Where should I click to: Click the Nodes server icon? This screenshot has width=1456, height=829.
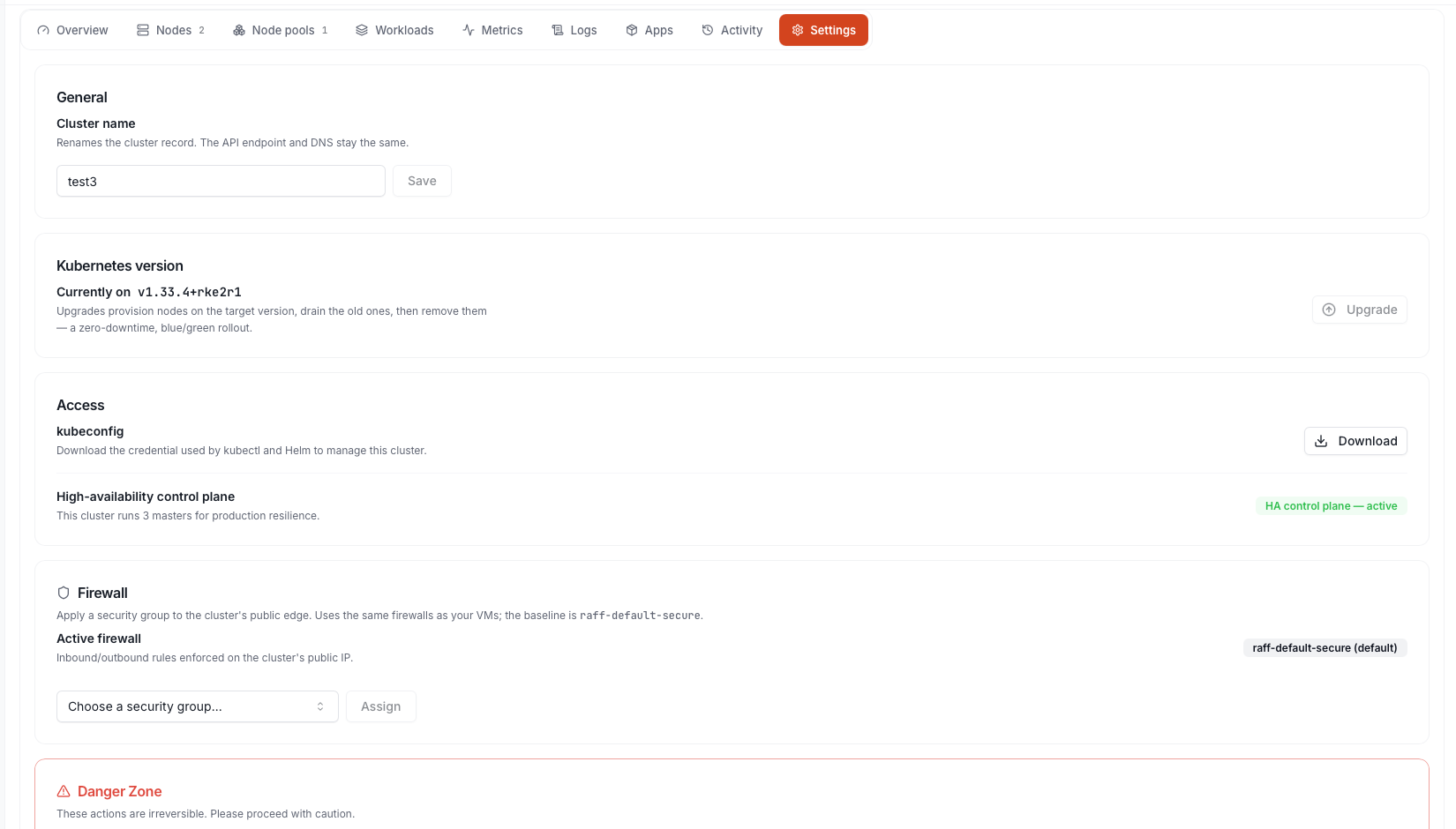[143, 30]
